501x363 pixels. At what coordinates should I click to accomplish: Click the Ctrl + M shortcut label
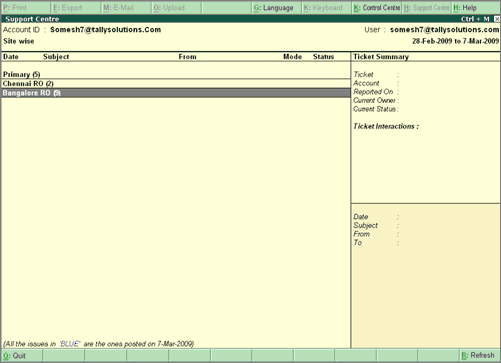coord(475,19)
